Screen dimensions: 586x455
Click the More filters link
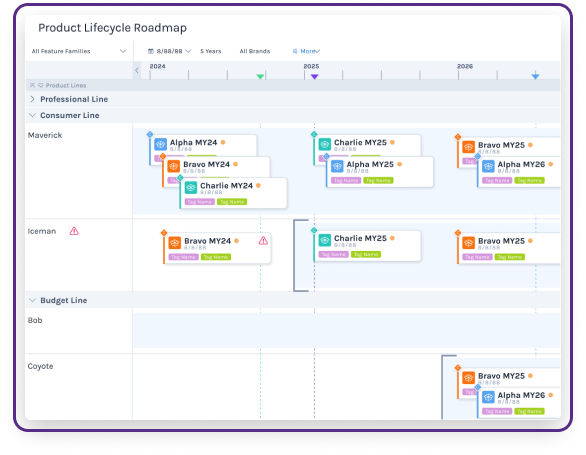coord(306,51)
